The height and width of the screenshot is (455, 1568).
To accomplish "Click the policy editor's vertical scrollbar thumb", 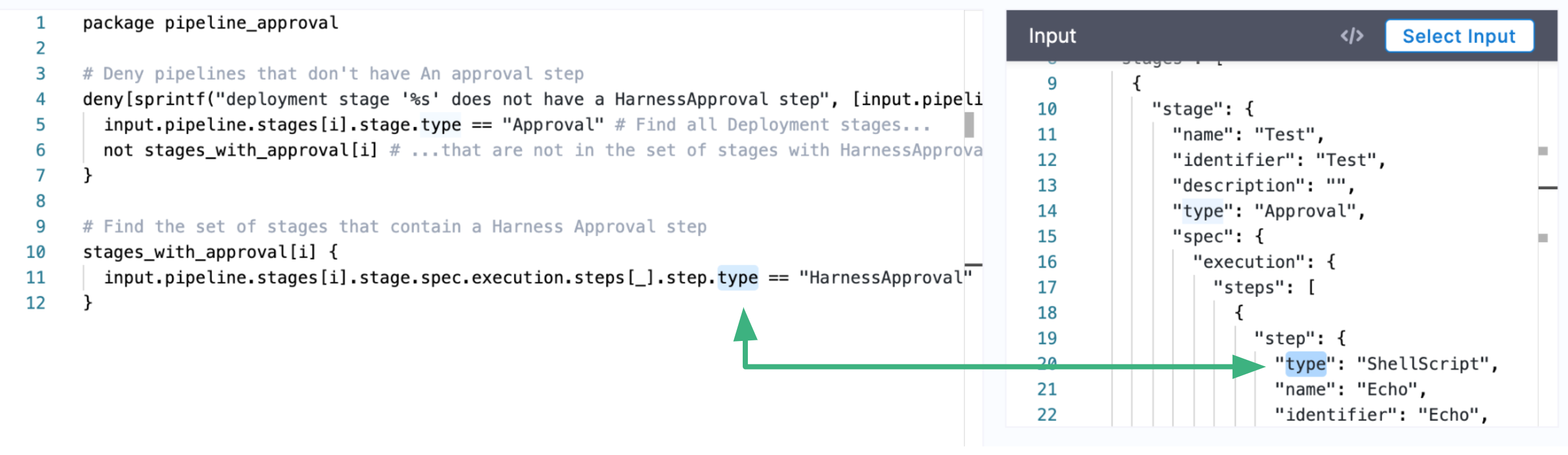I will [x=969, y=125].
